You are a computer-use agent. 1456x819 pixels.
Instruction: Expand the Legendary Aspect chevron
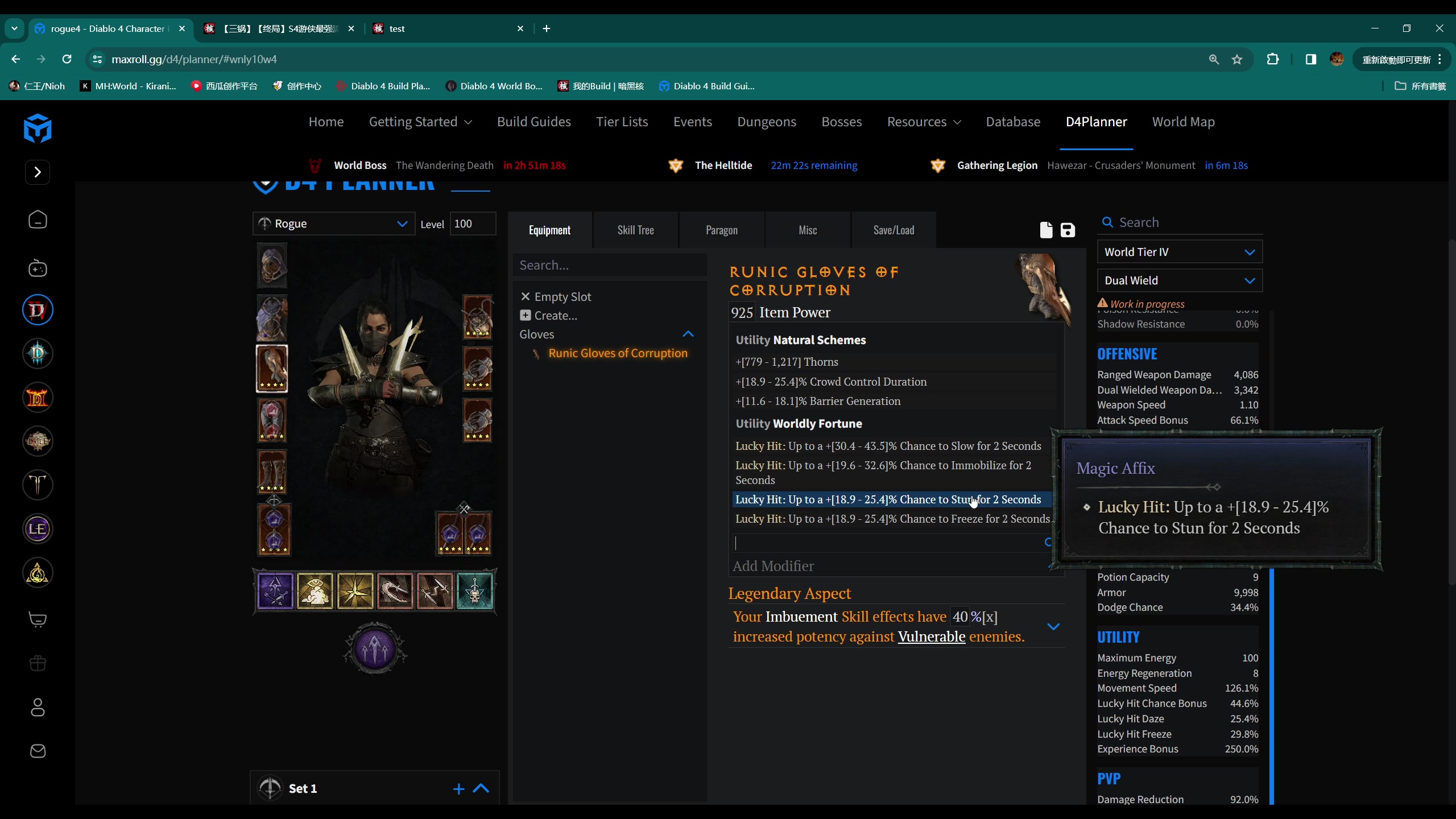click(1053, 627)
